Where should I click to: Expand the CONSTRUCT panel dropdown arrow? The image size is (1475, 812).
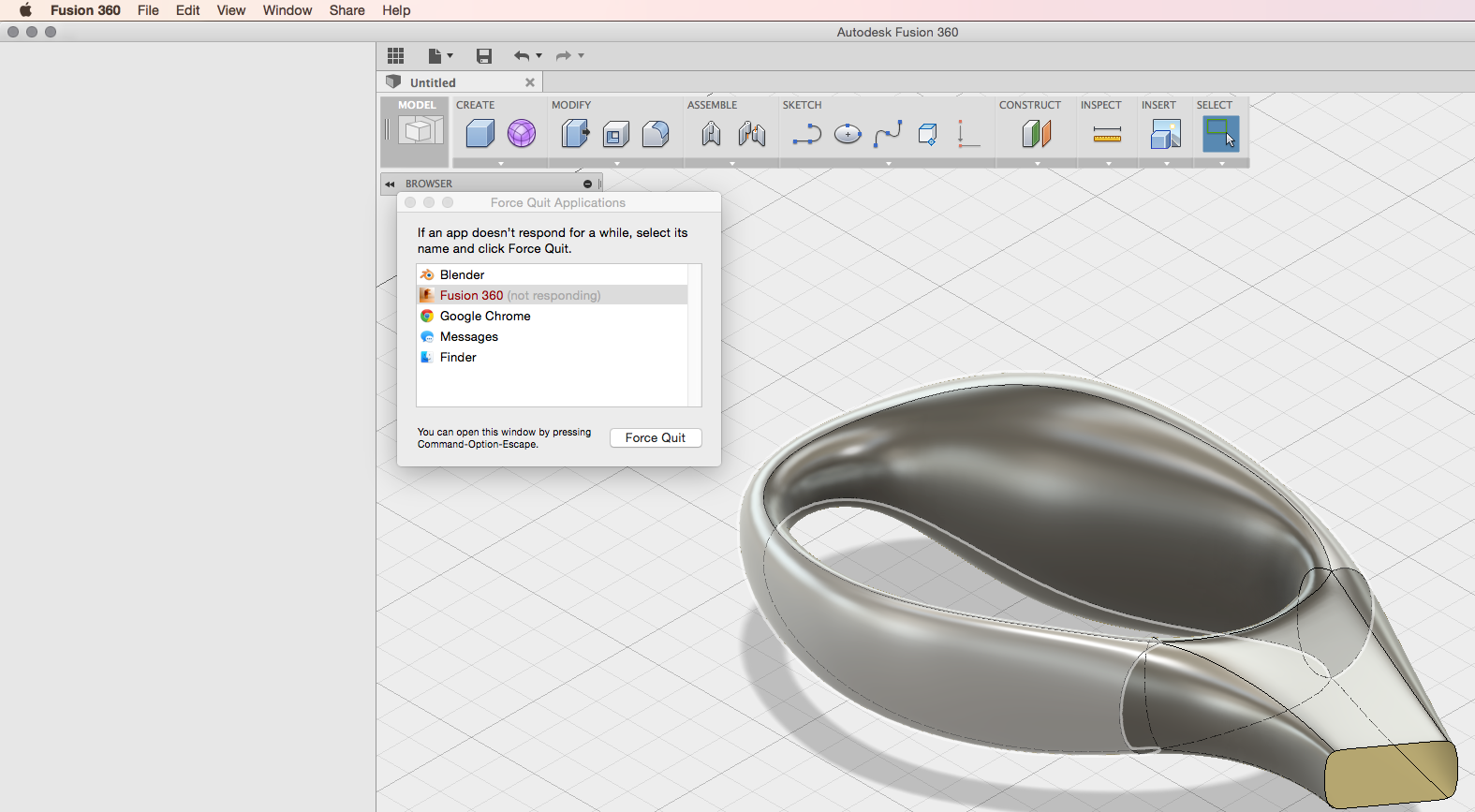coord(1037,164)
